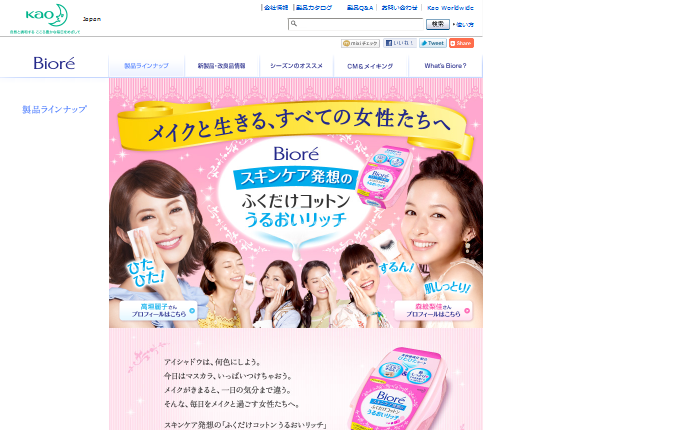
Task: Click the Tweet button
Action: pos(433,43)
